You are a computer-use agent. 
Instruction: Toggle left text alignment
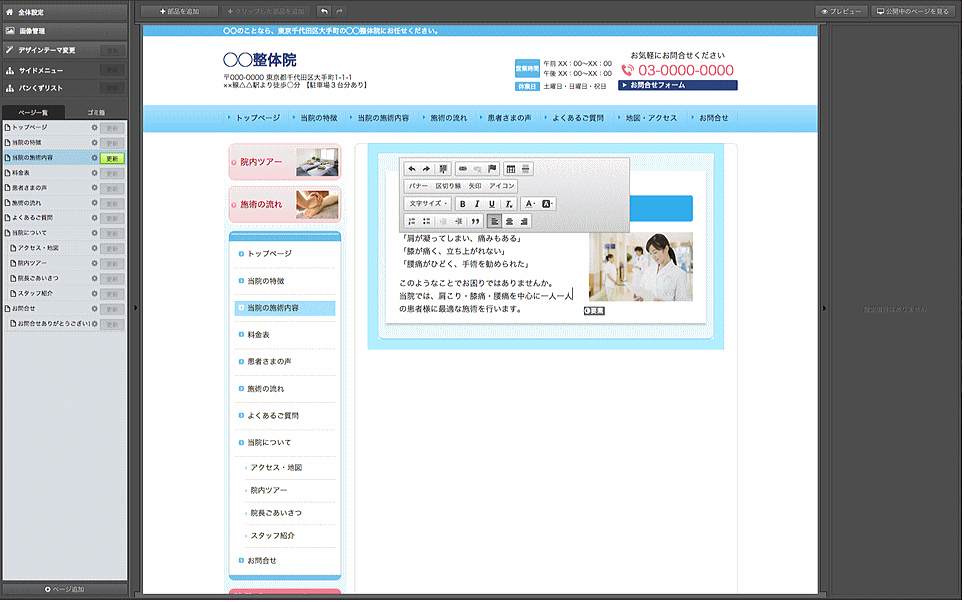[494, 221]
